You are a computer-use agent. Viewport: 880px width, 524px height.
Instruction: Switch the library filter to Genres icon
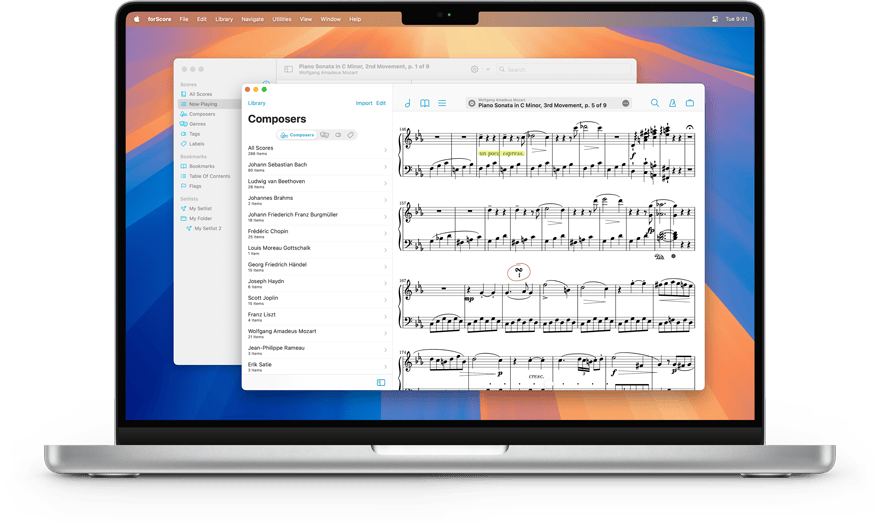pos(324,135)
